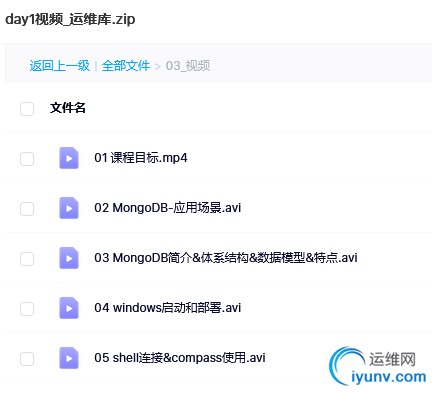Check the box for 01 课程目标.mp4
432x393 pixels.
(27, 159)
